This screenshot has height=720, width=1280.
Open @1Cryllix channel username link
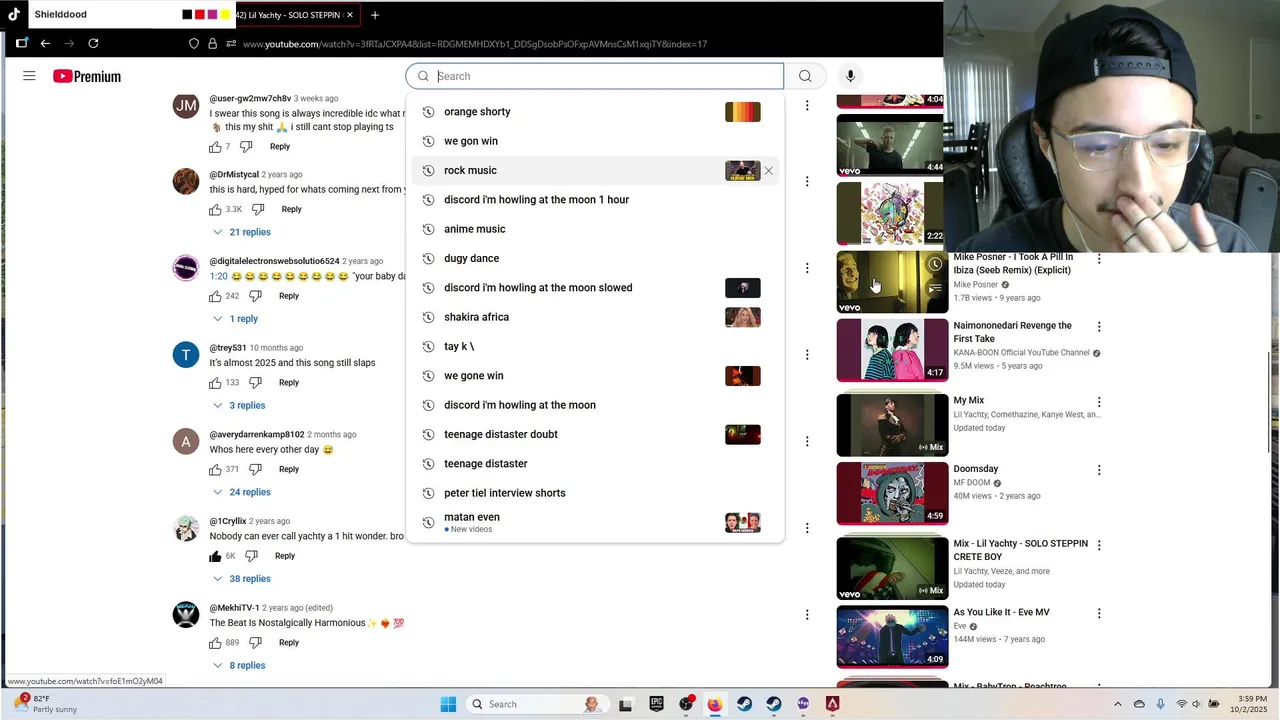pos(227,521)
